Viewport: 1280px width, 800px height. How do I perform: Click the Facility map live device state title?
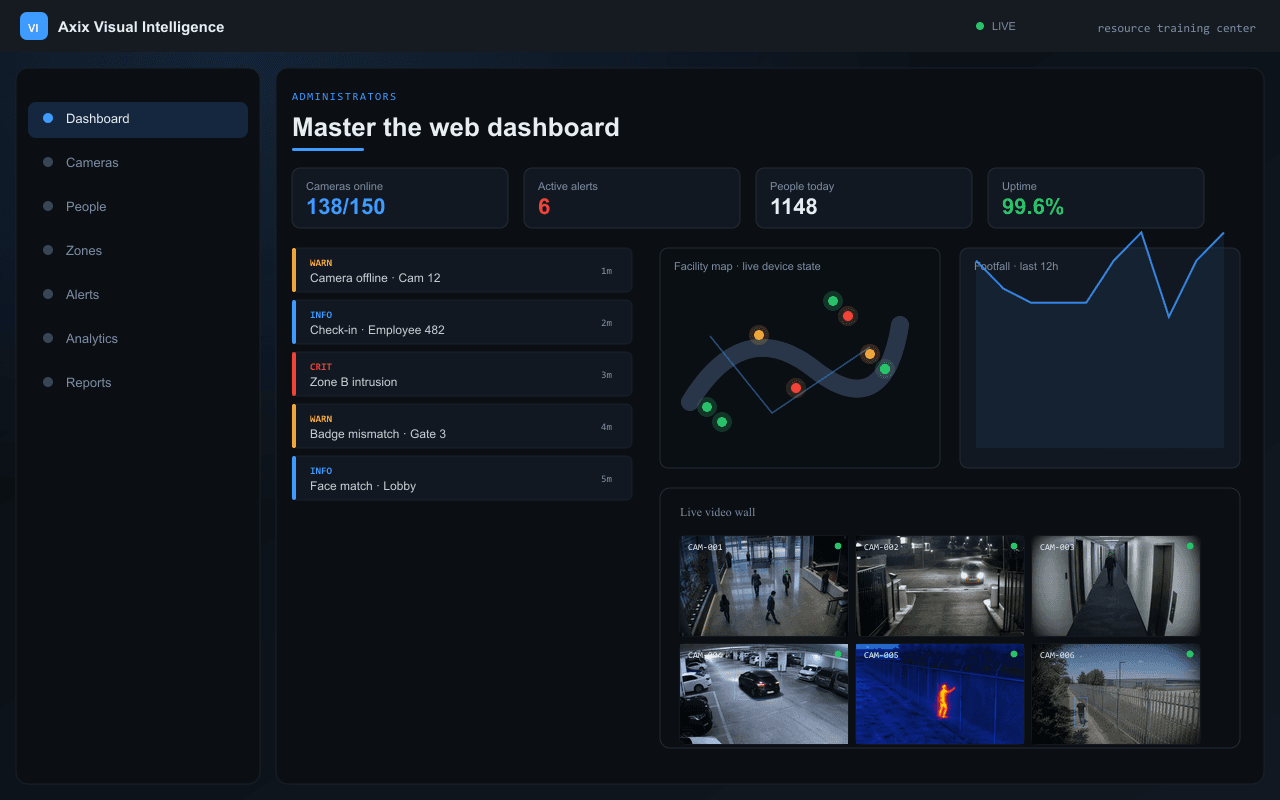747,266
